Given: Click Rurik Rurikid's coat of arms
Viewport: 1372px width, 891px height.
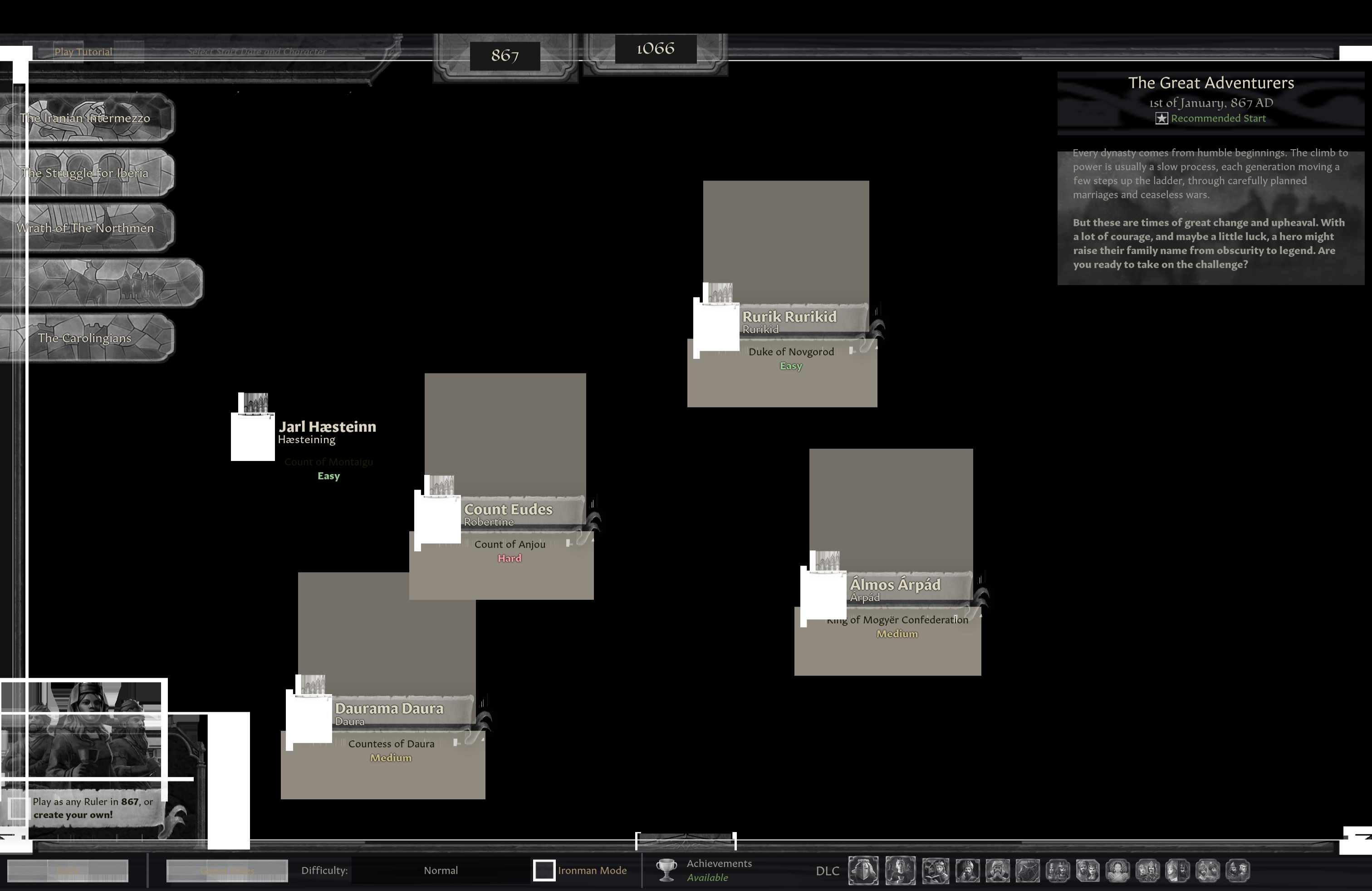Looking at the screenshot, I should 716,326.
